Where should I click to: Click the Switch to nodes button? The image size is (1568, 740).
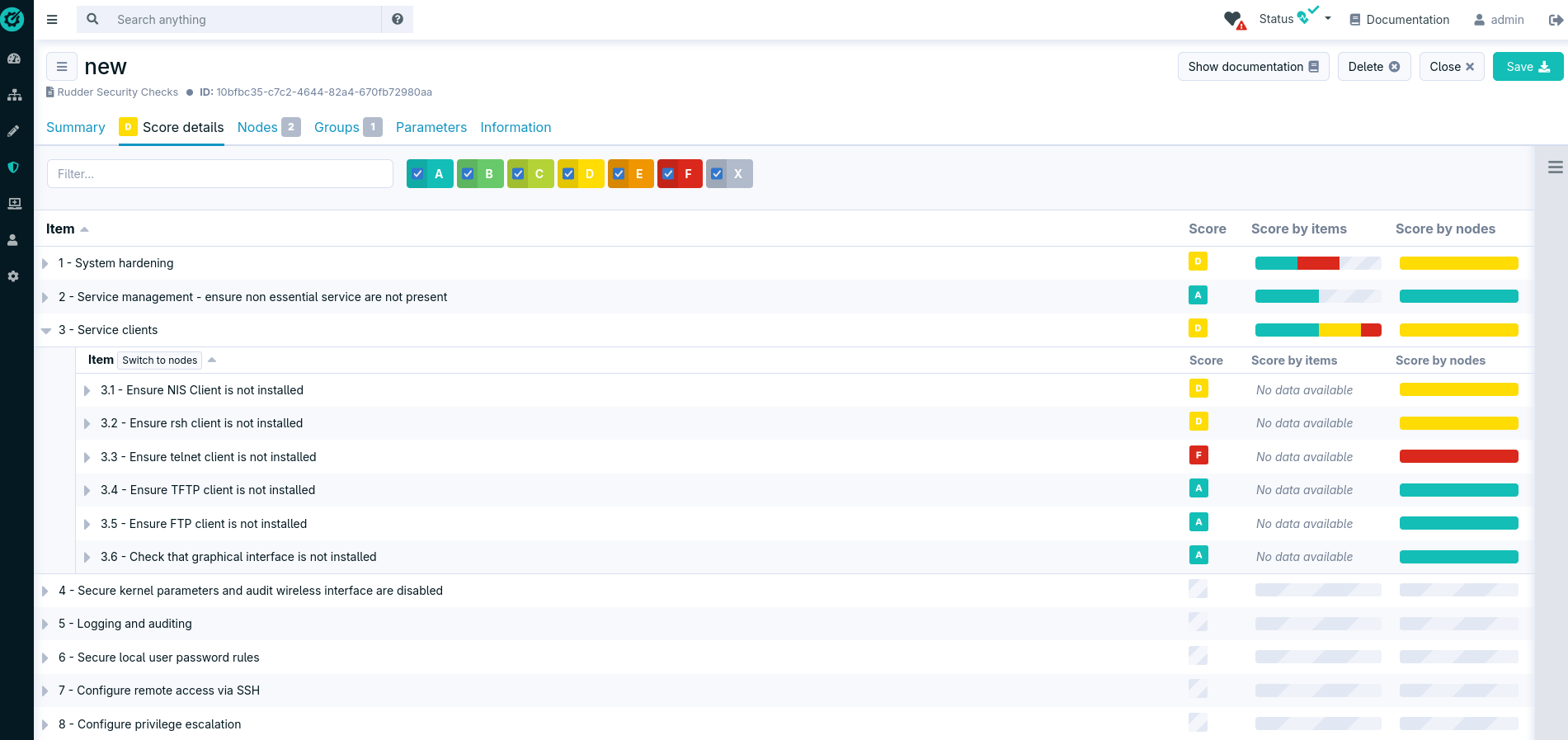pyautogui.click(x=160, y=361)
